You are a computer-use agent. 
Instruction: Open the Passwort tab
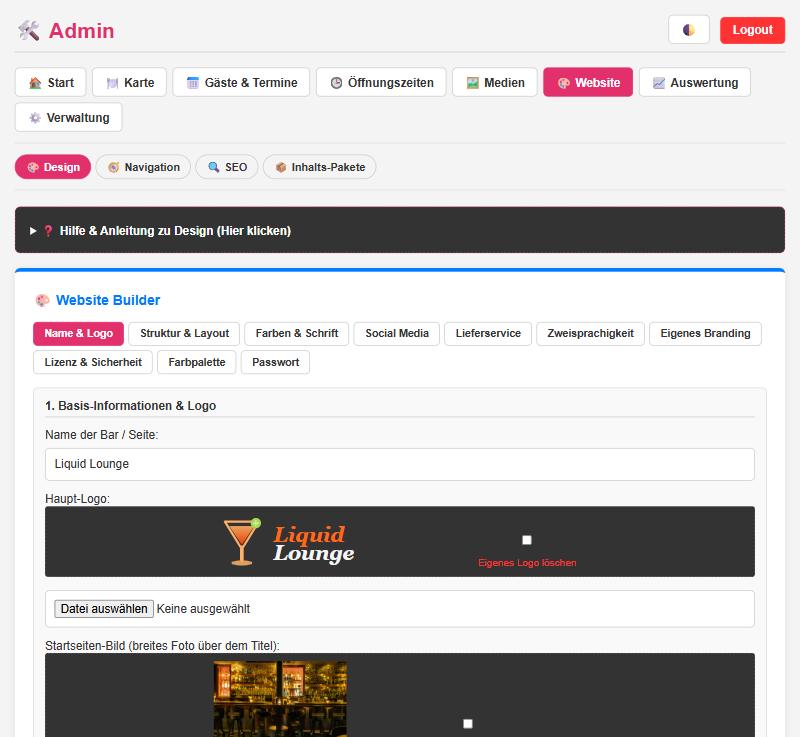(x=276, y=362)
